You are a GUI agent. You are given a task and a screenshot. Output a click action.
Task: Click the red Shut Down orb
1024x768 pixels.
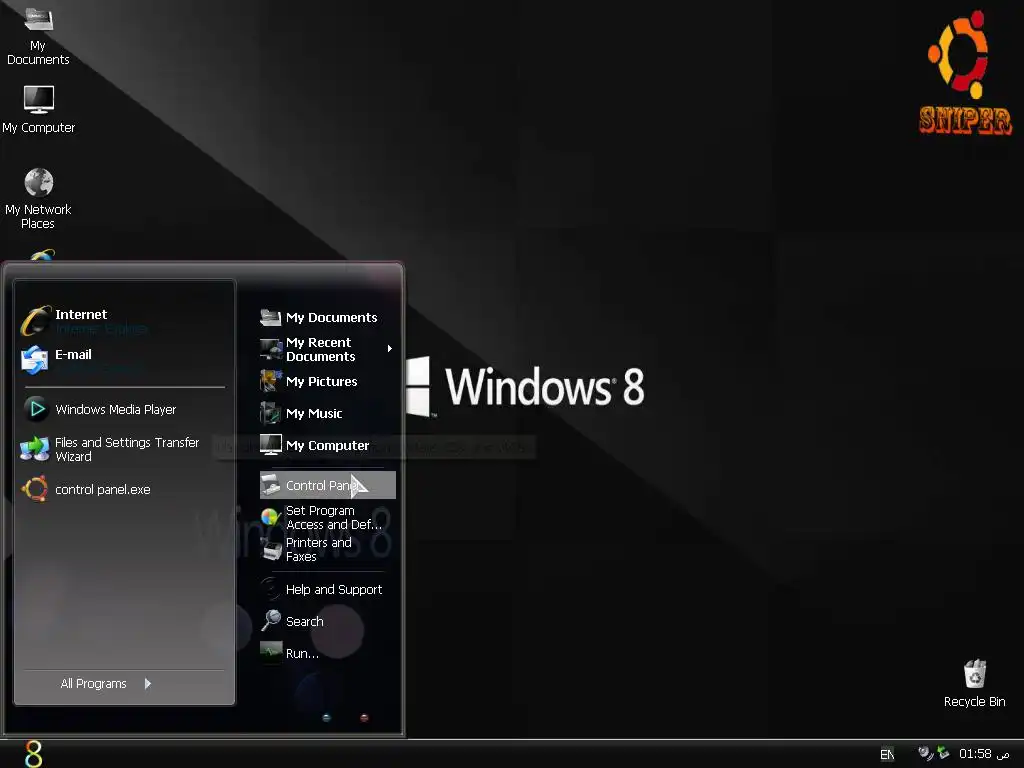tap(364, 718)
